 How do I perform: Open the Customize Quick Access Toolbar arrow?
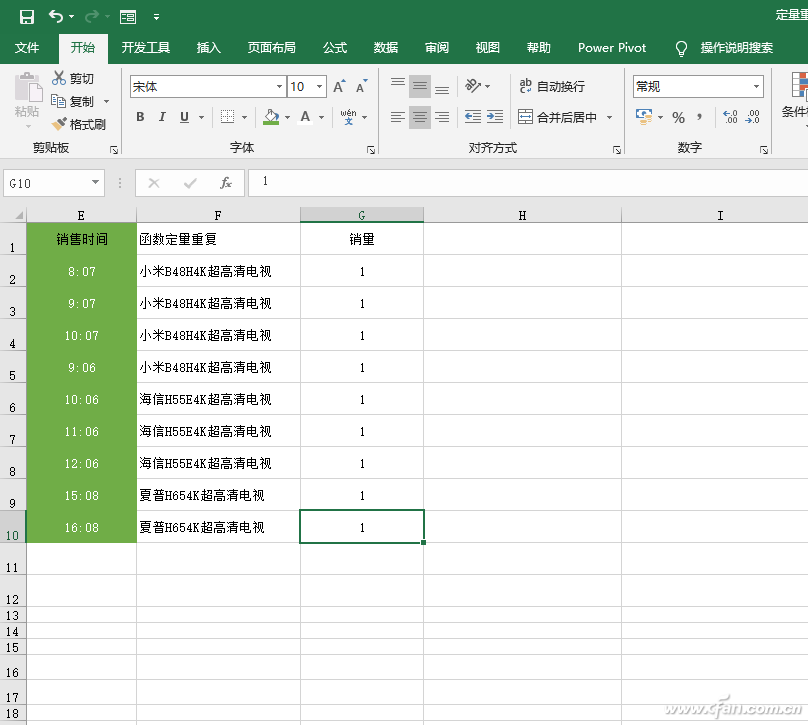(156, 18)
